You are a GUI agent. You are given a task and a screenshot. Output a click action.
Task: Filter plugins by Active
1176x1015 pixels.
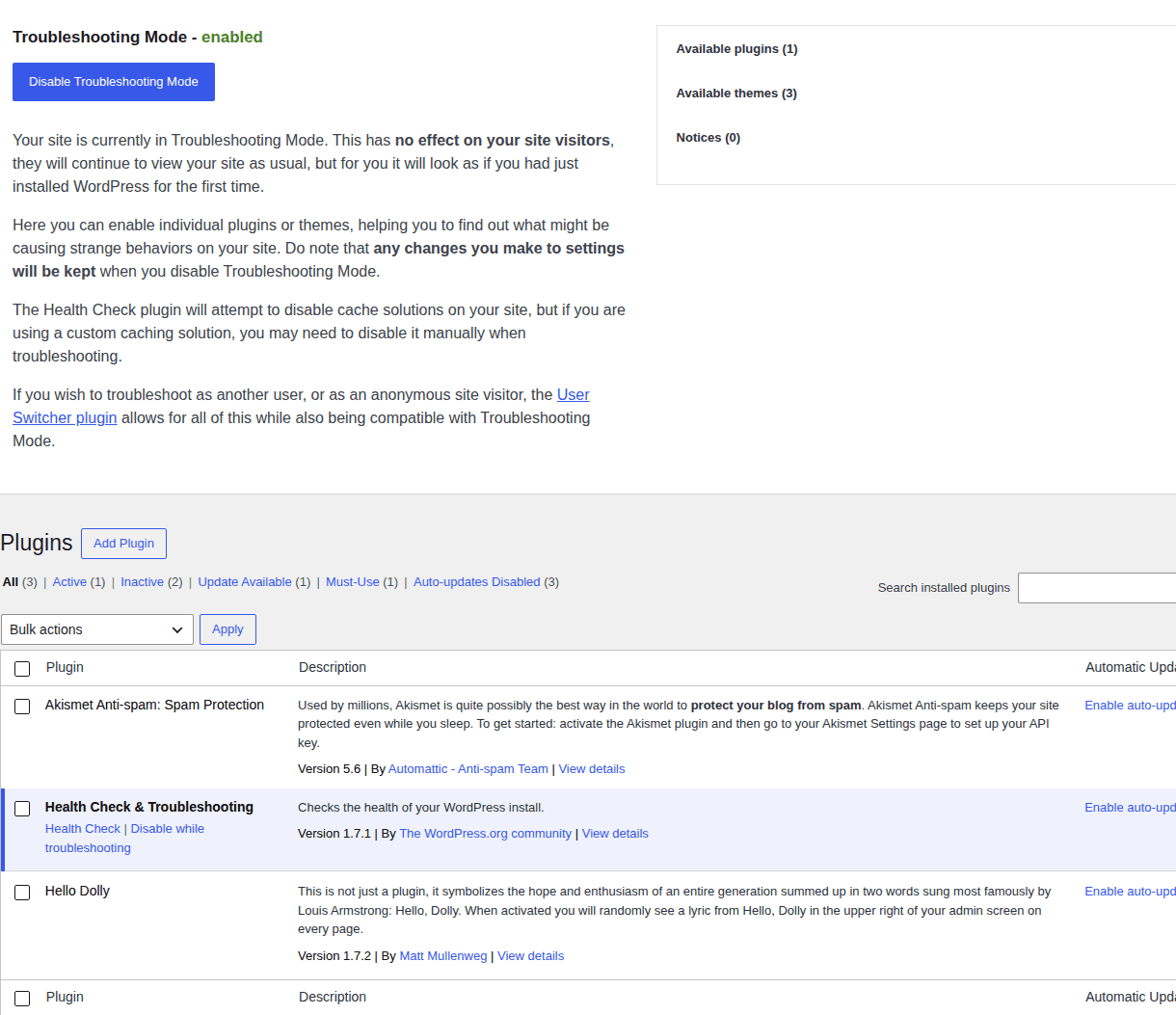click(x=69, y=582)
